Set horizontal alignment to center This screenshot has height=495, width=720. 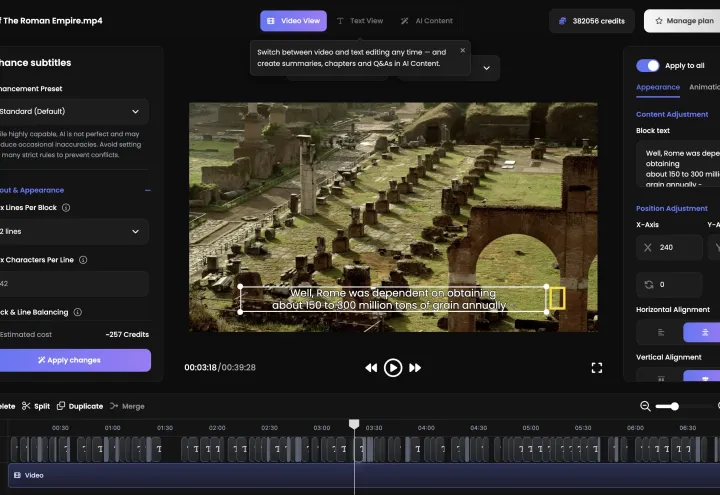pos(703,332)
